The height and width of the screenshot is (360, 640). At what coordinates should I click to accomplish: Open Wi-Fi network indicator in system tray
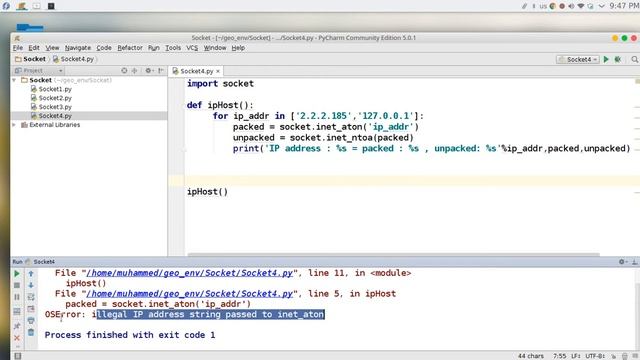click(x=581, y=6)
